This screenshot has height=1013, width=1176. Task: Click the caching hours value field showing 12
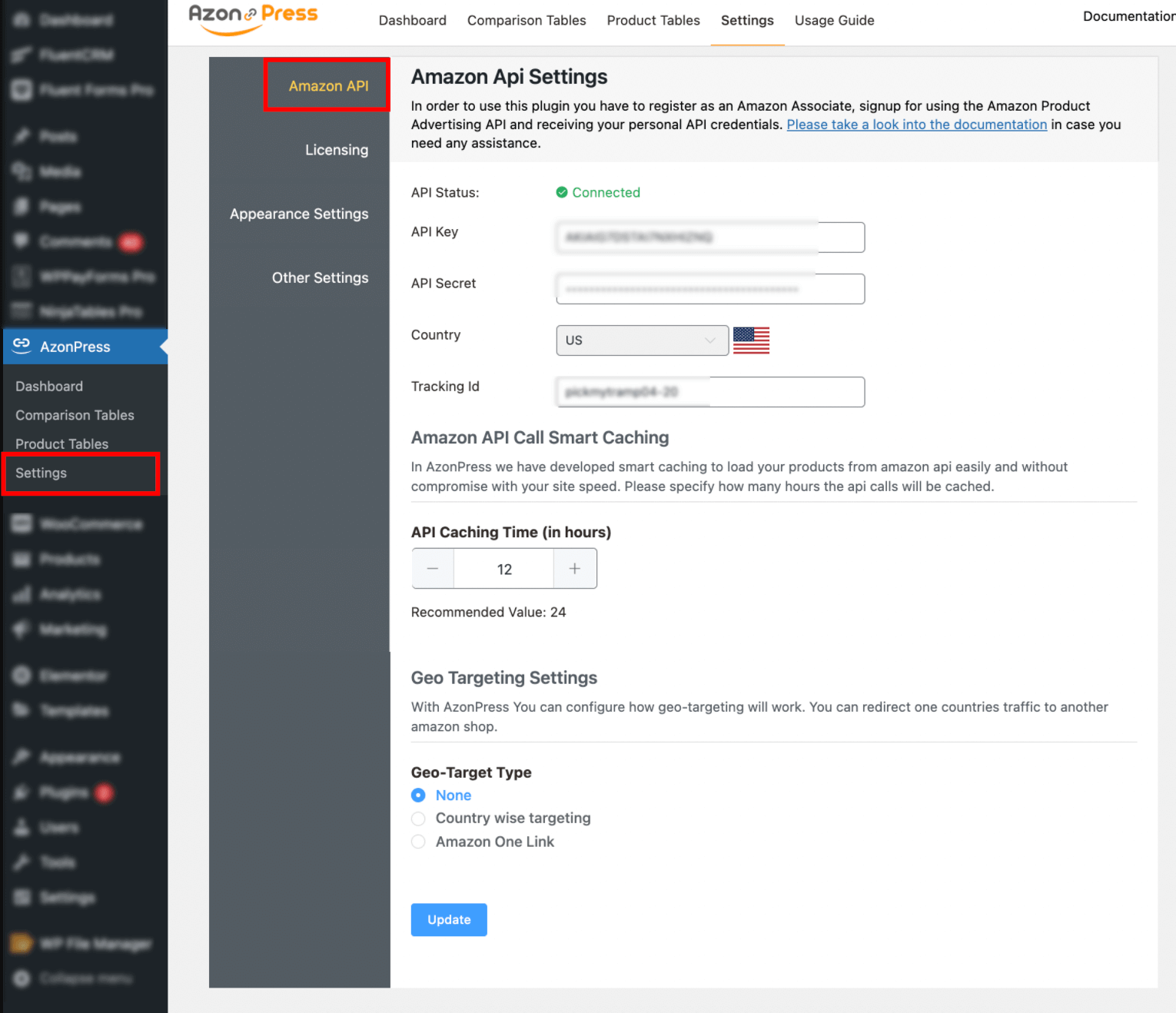point(504,569)
